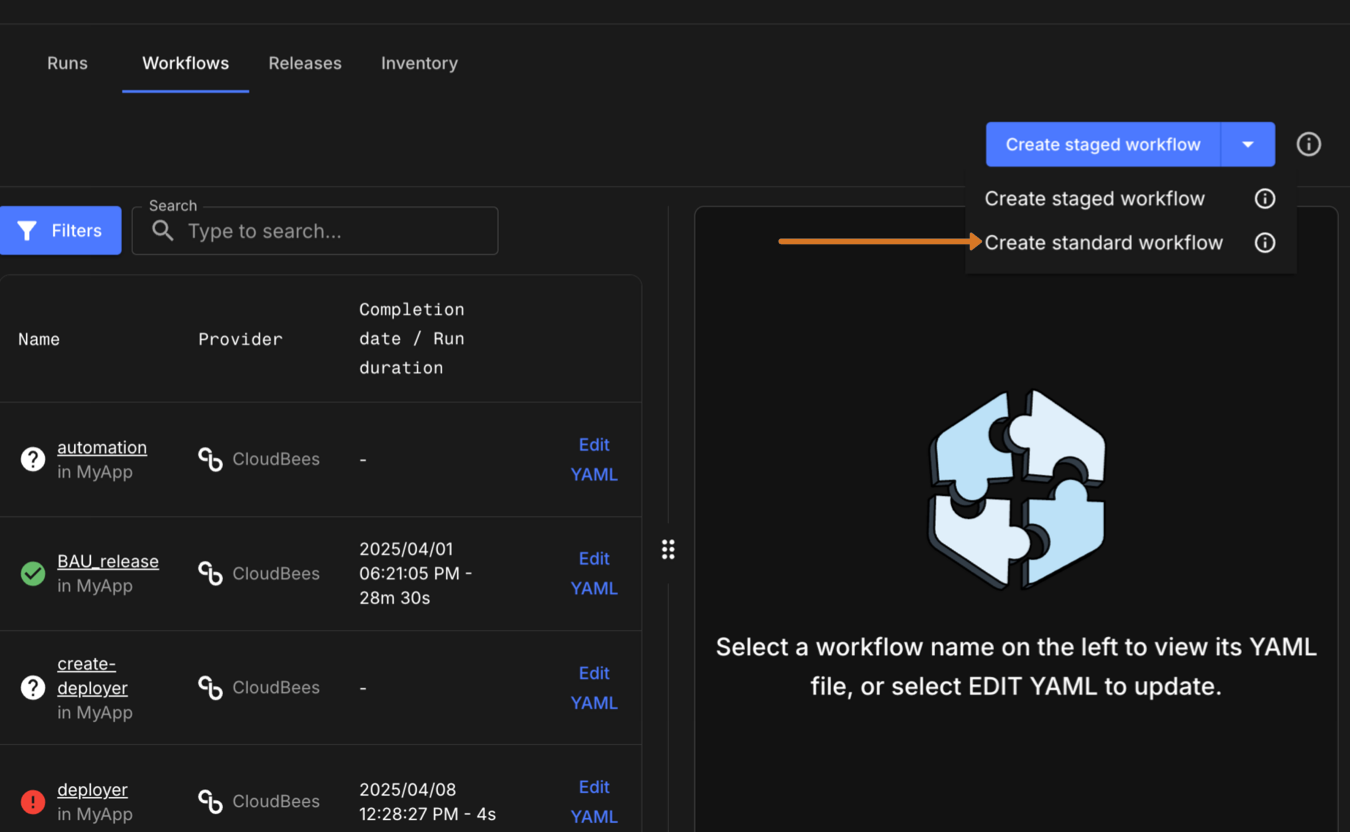
Task: Click the Create staged workflow button
Action: tap(1103, 144)
